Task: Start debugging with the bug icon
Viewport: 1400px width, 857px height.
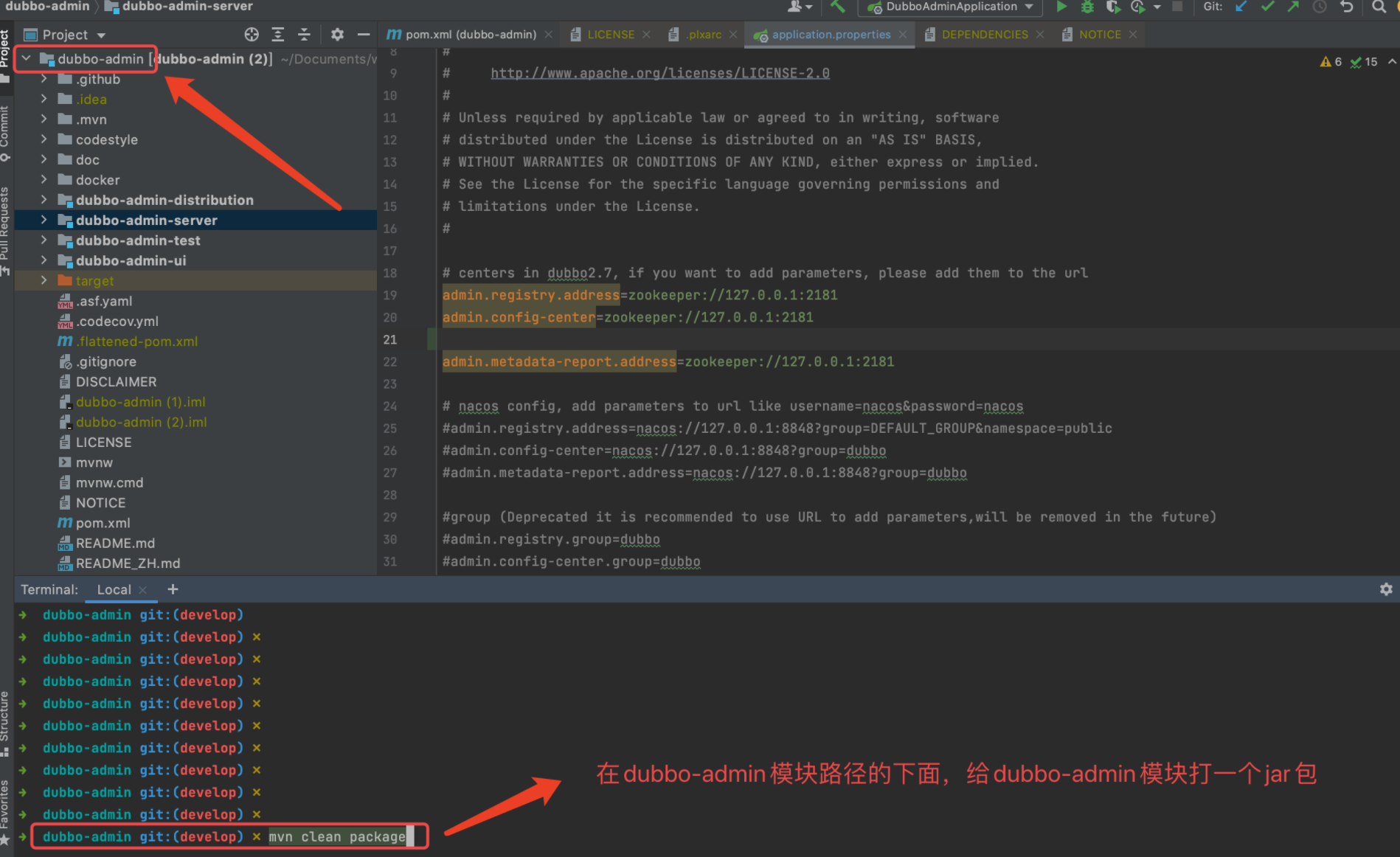Action: (x=1087, y=7)
